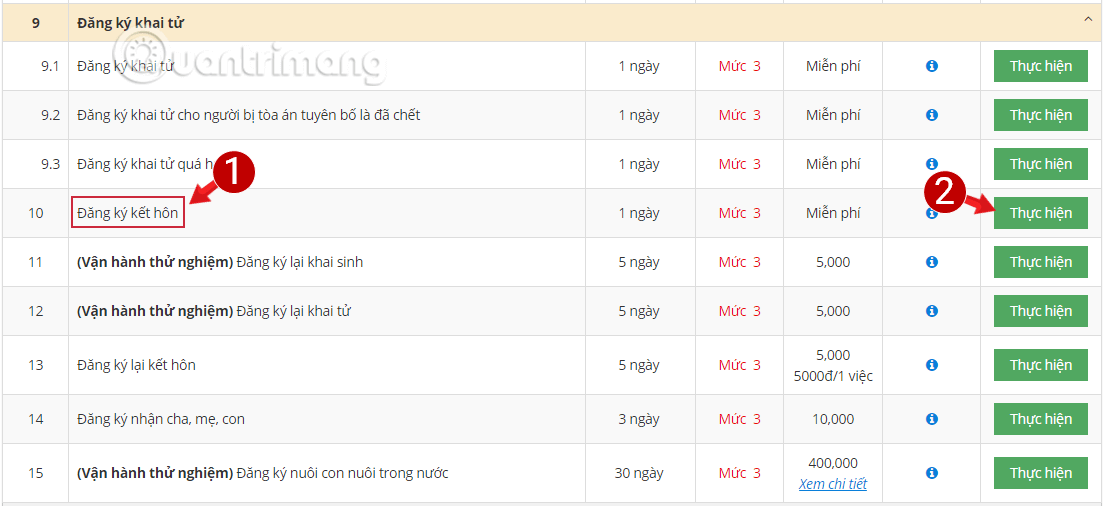Click Thực hiện for Đăng ký lại khai sinh
Viewport: 1104px width, 506px height.
[x=1040, y=262]
